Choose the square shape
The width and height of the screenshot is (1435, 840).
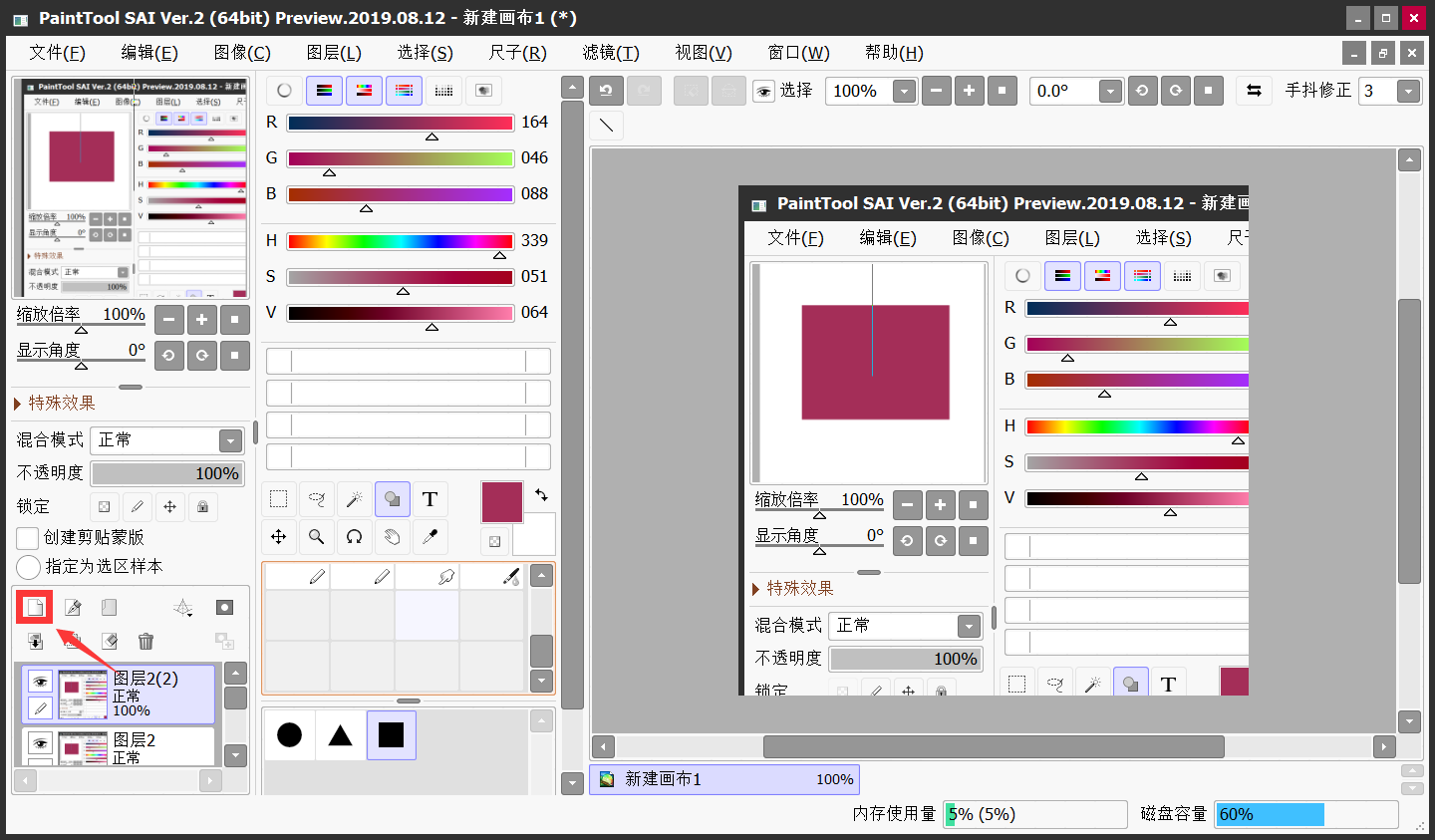[x=392, y=735]
